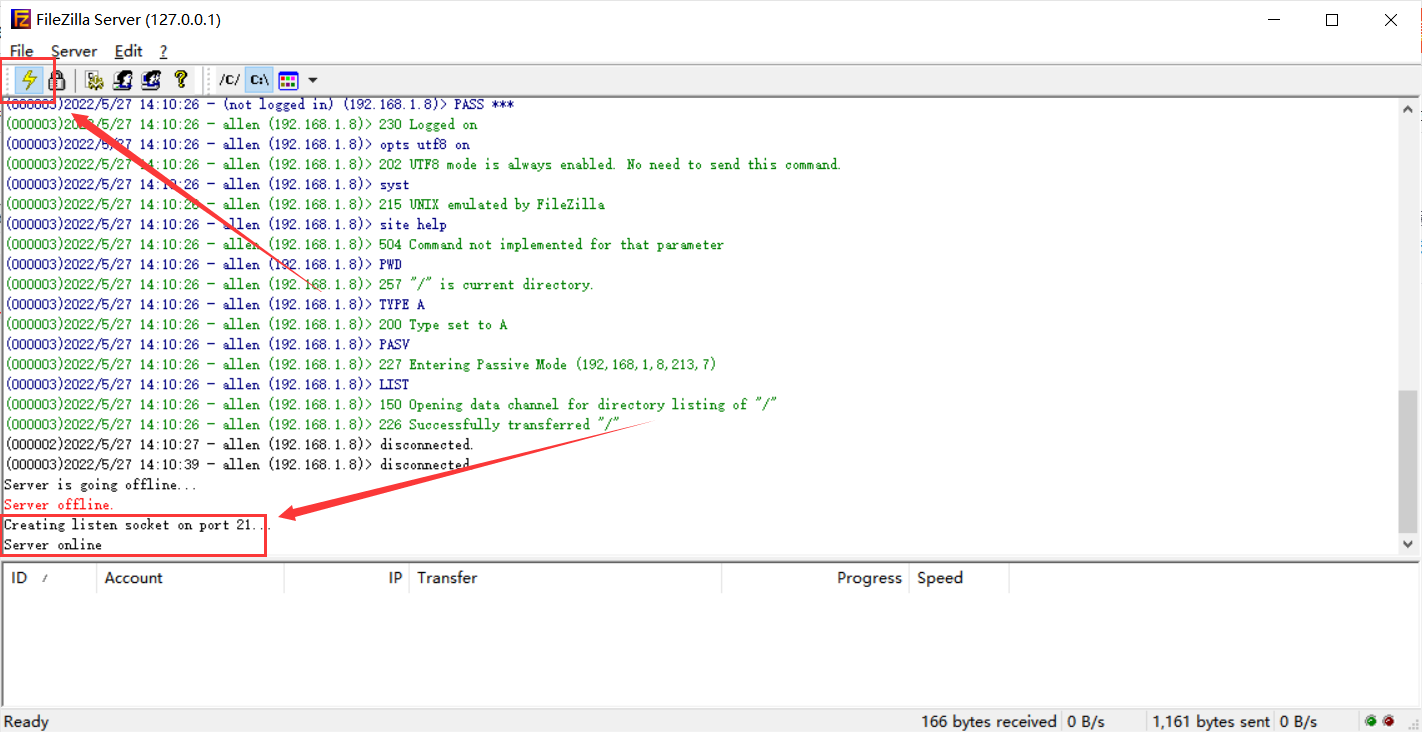Select the '227 Entering Passive Mode' log line
Image resolution: width=1422 pixels, height=732 pixels.
pos(360,364)
